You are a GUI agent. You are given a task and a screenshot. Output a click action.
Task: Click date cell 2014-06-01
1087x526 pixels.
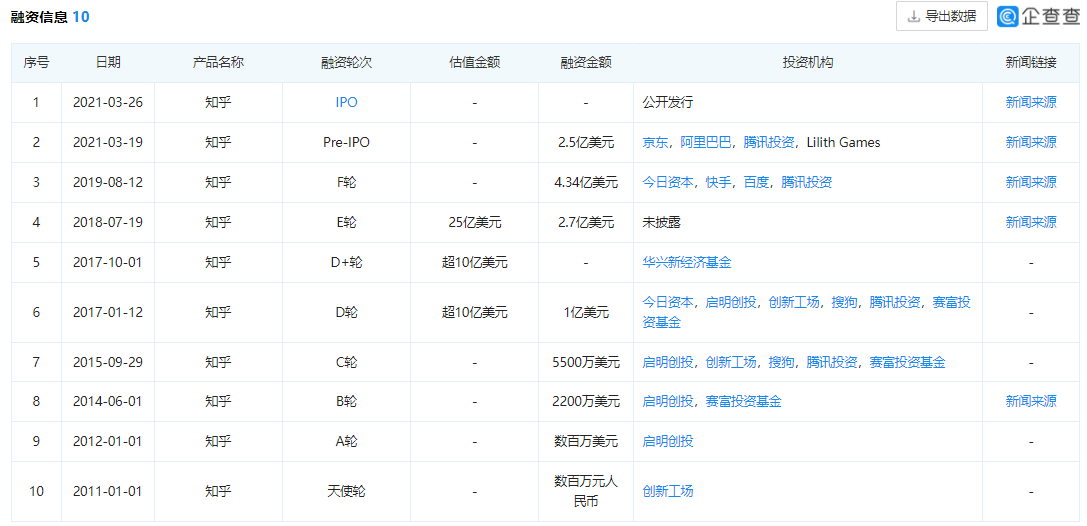(x=108, y=401)
